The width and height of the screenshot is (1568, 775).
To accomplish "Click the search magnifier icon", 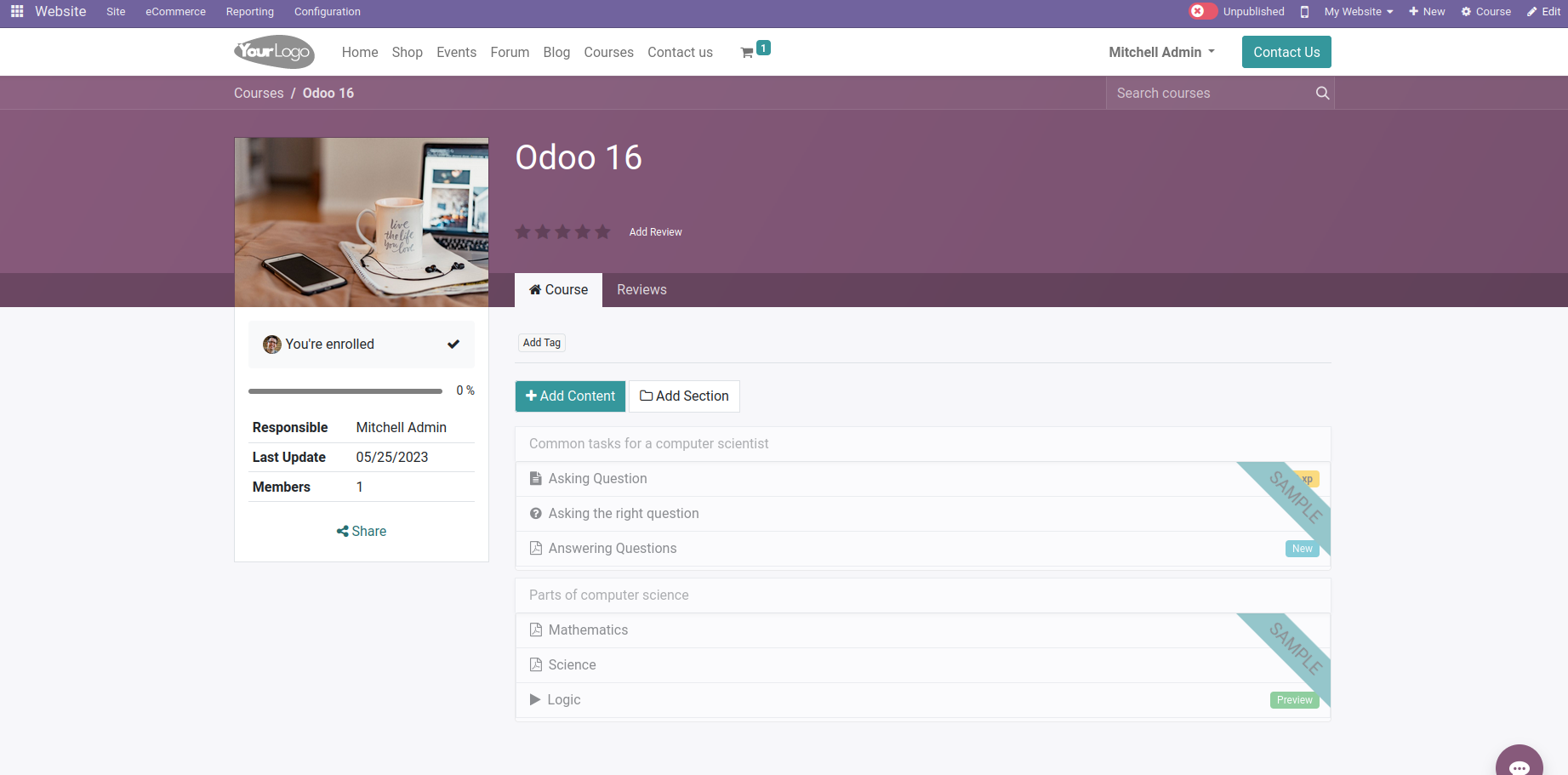I will point(1322,93).
